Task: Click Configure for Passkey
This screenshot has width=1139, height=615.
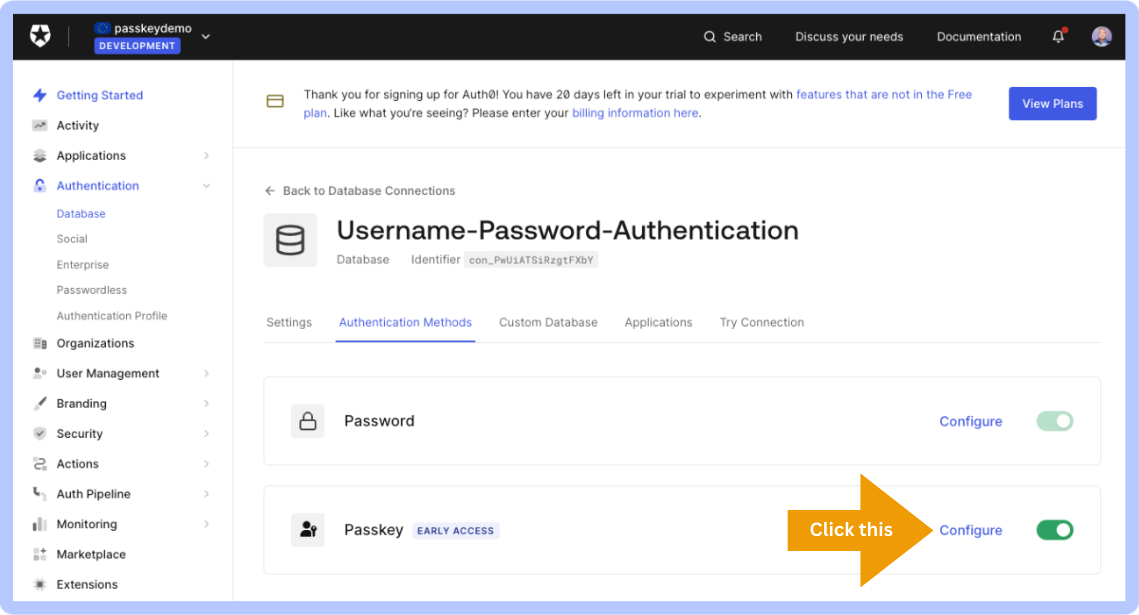Action: point(970,530)
